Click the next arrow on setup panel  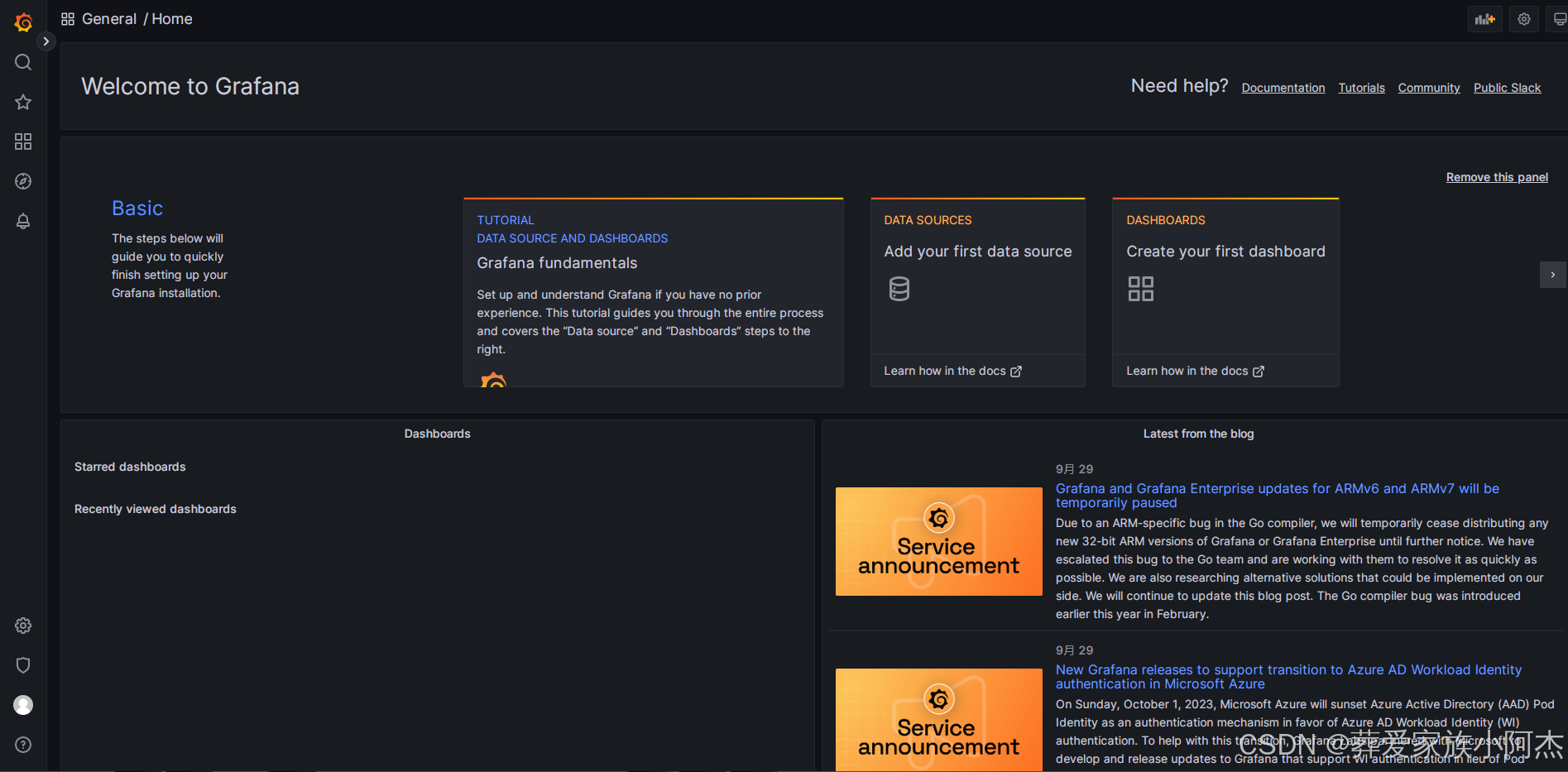point(1552,275)
